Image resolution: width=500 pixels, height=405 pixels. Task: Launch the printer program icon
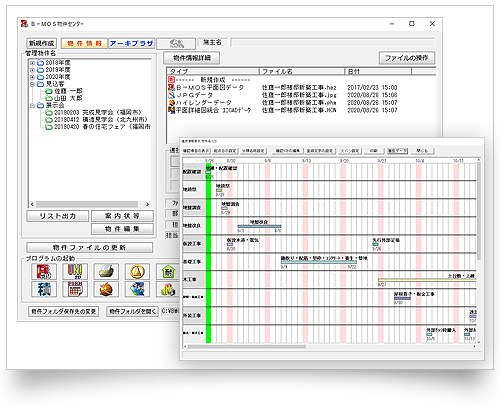(106, 271)
